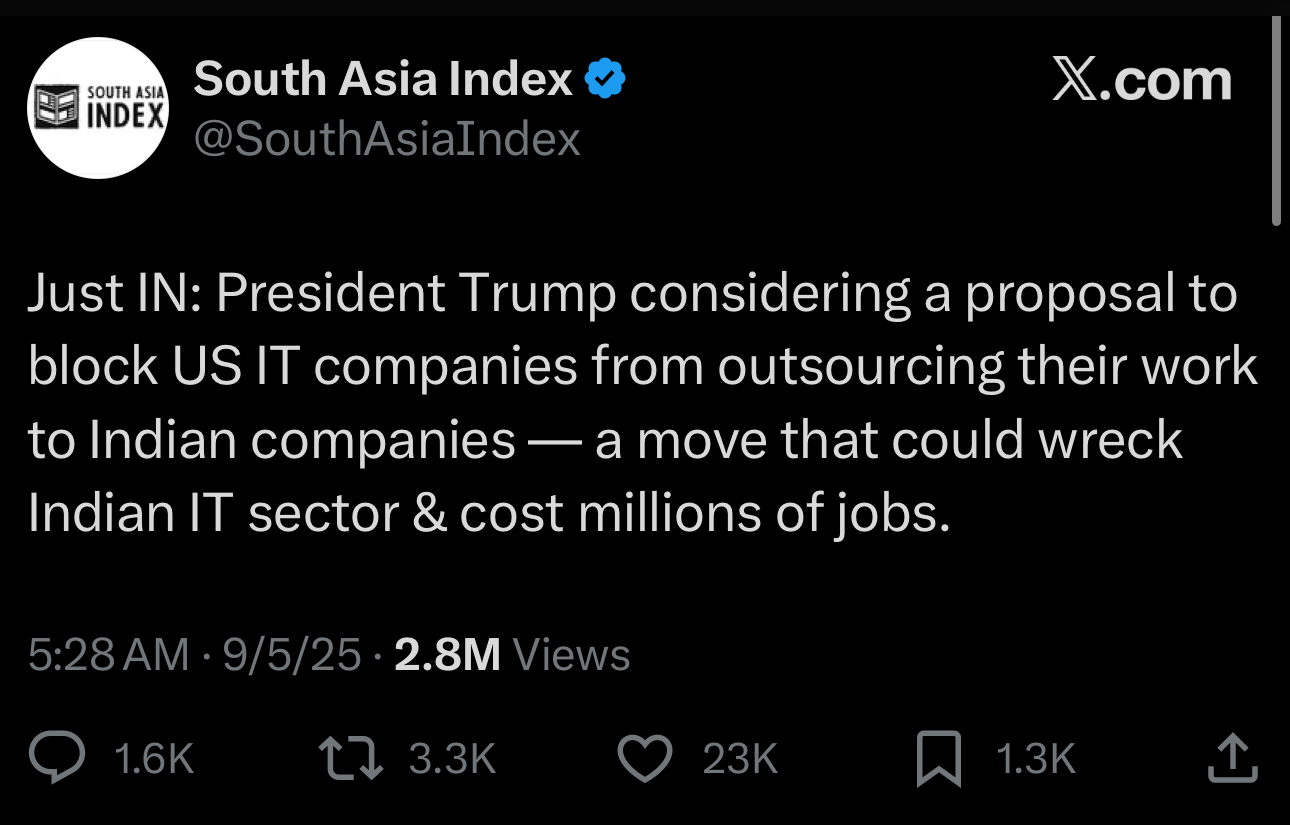
Task: Click the blue verified checkmark badge
Action: pyautogui.click(x=605, y=79)
